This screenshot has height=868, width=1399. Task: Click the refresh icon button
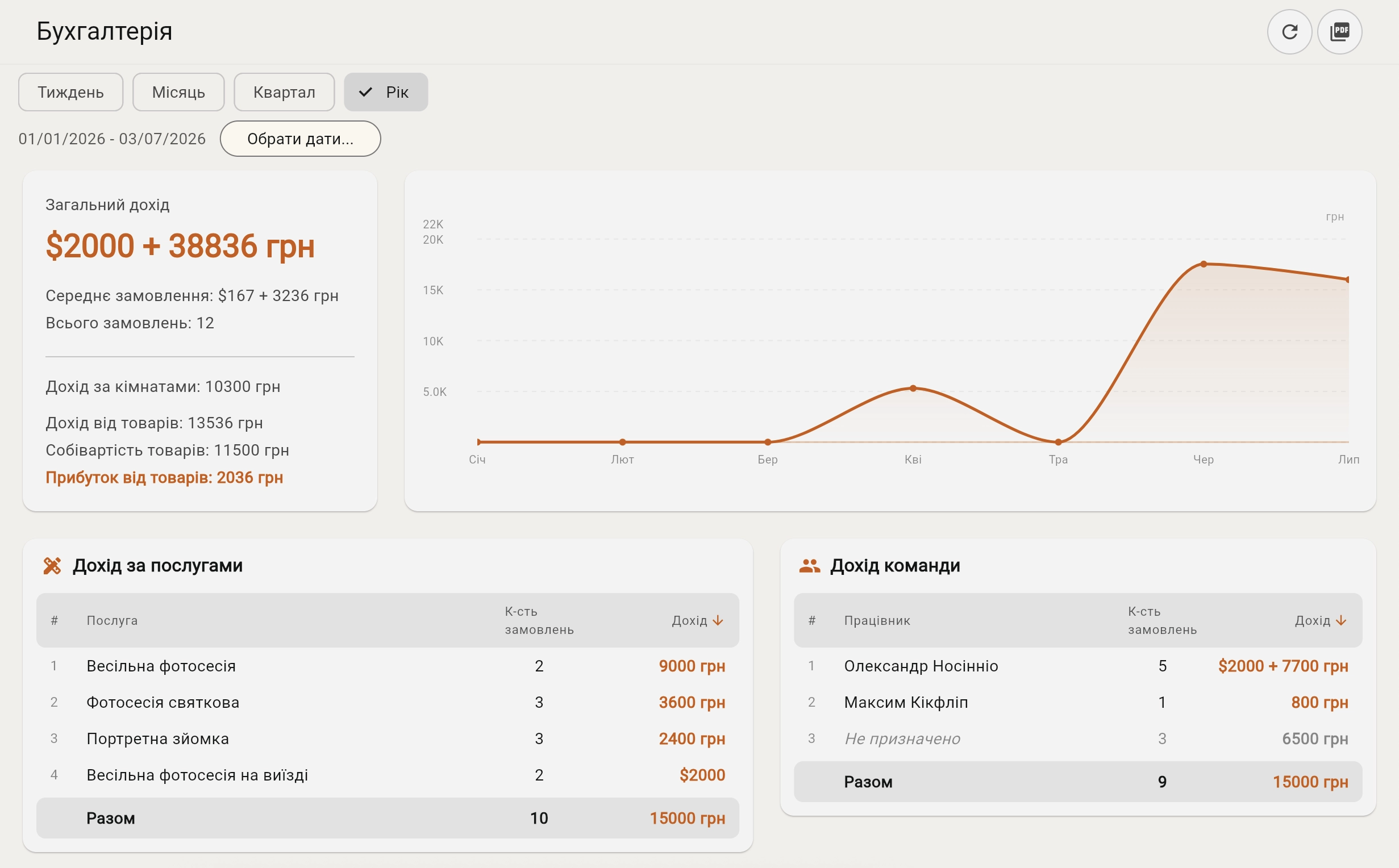click(1289, 32)
